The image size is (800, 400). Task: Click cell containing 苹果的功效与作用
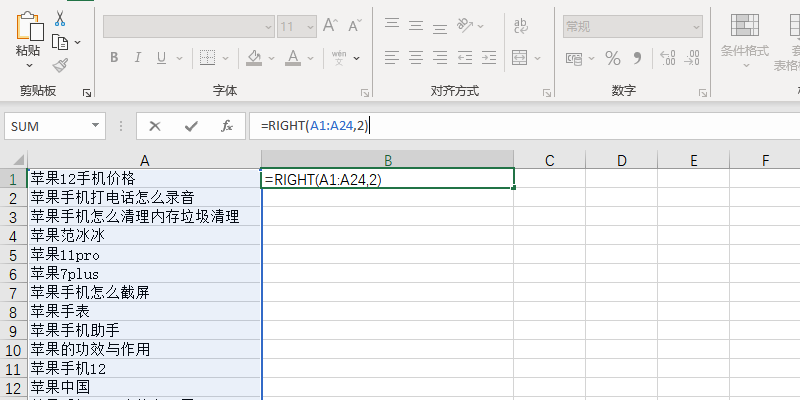[144, 349]
